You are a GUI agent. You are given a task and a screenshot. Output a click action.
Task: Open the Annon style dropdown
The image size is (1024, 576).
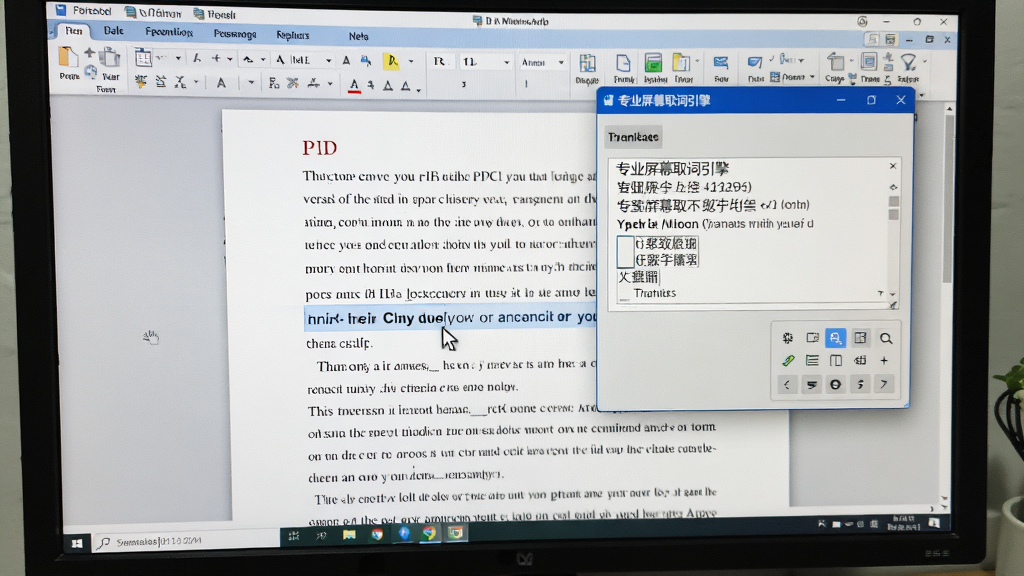[561, 63]
